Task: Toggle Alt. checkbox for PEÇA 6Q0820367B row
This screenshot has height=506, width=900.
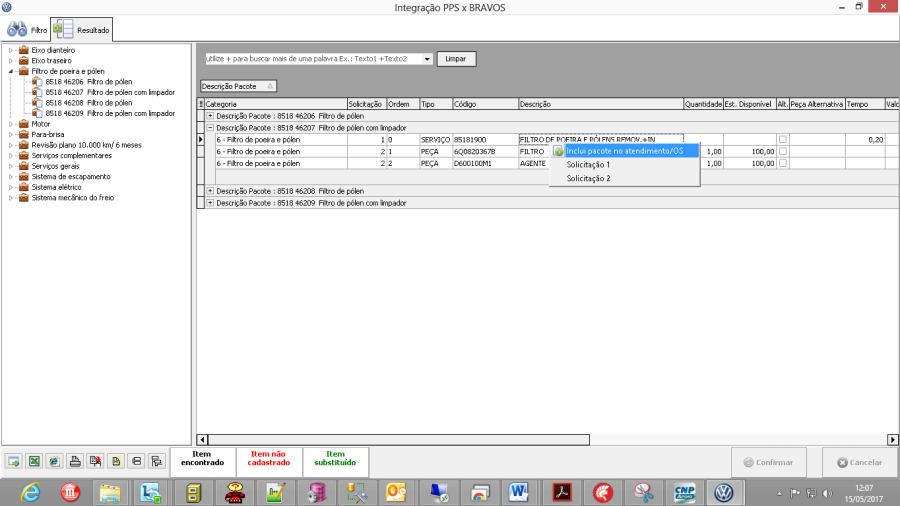Action: click(x=782, y=151)
